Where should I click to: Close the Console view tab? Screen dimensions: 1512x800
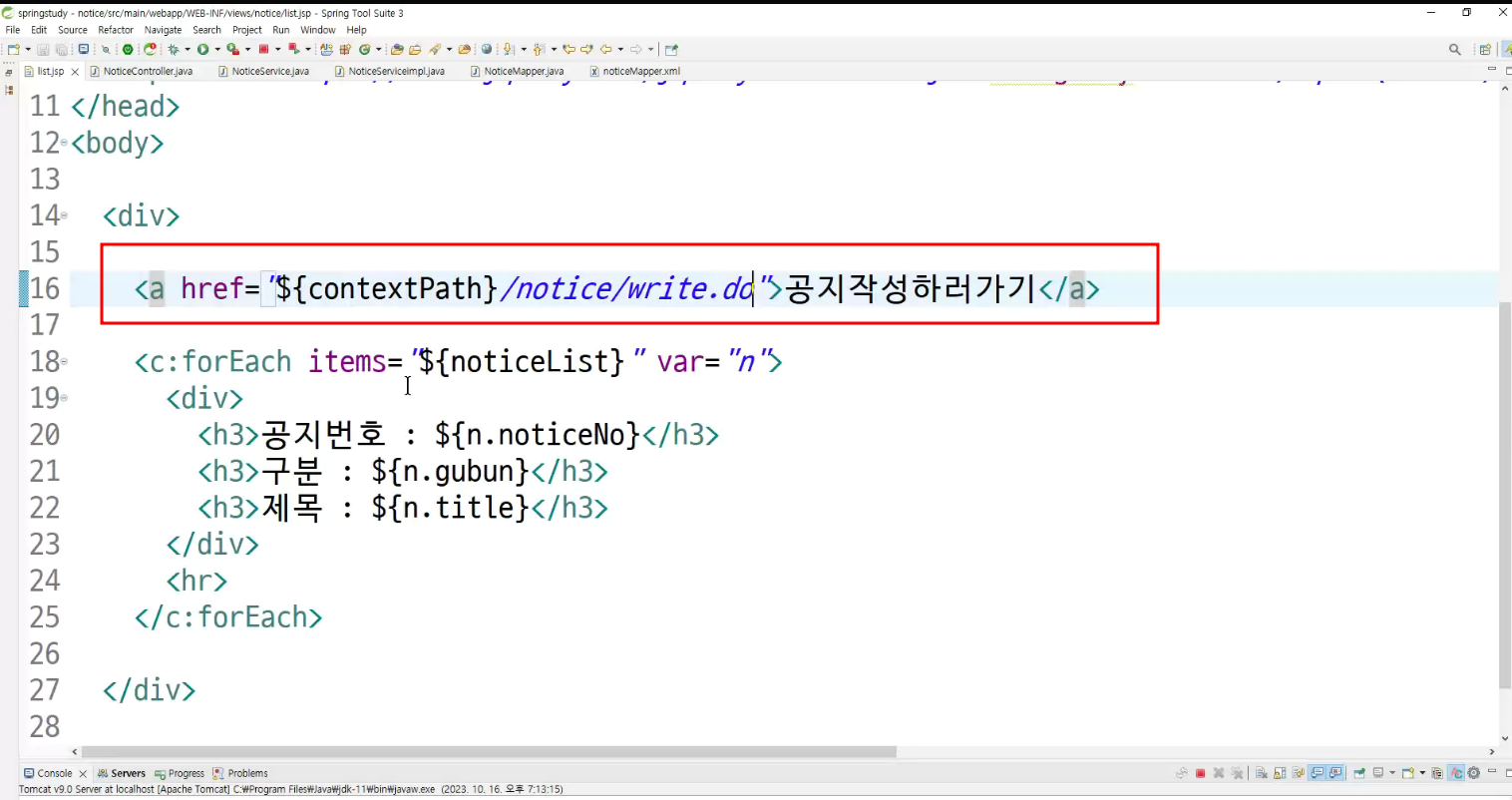(83, 774)
